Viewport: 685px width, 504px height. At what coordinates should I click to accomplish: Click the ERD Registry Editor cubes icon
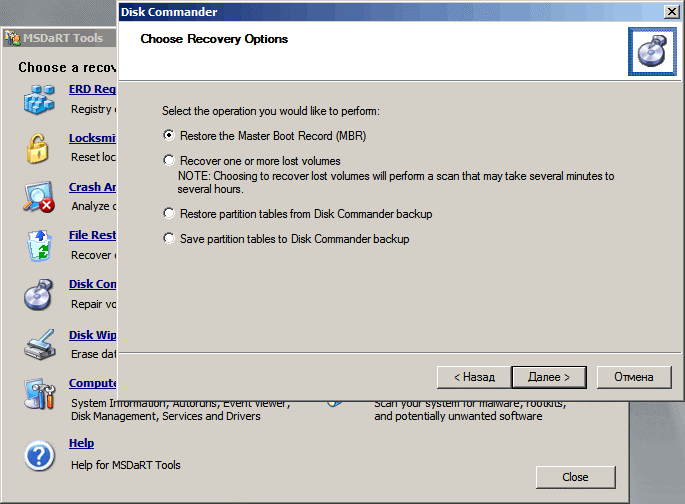(39, 99)
